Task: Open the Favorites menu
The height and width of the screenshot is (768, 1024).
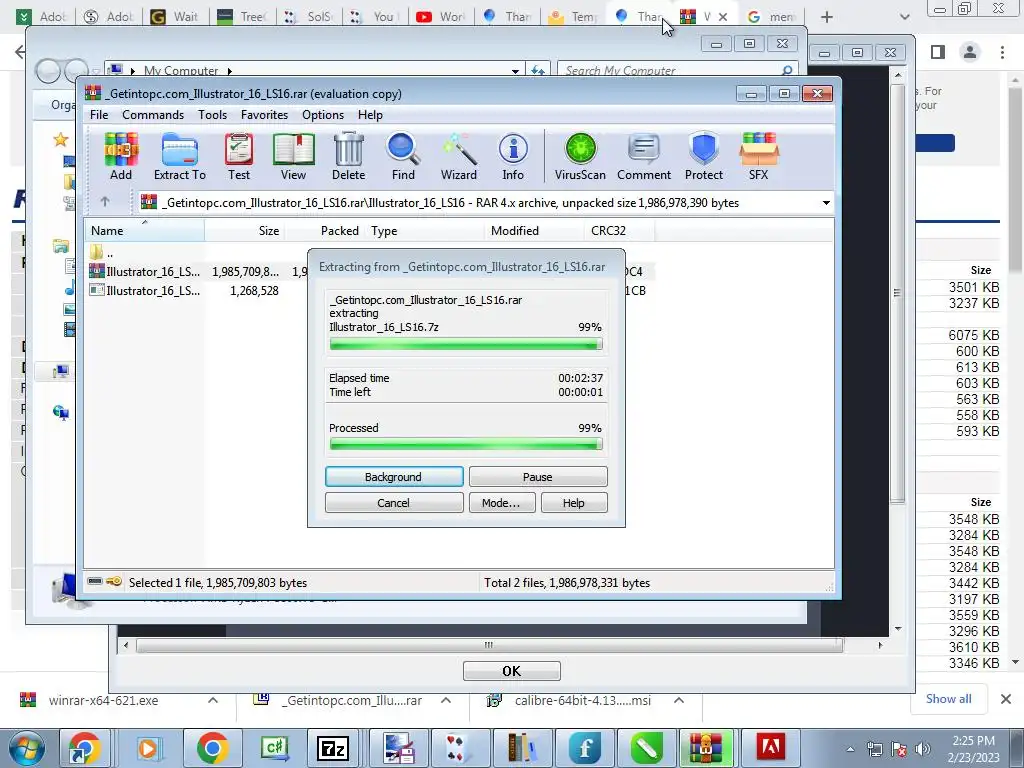Action: [264, 115]
